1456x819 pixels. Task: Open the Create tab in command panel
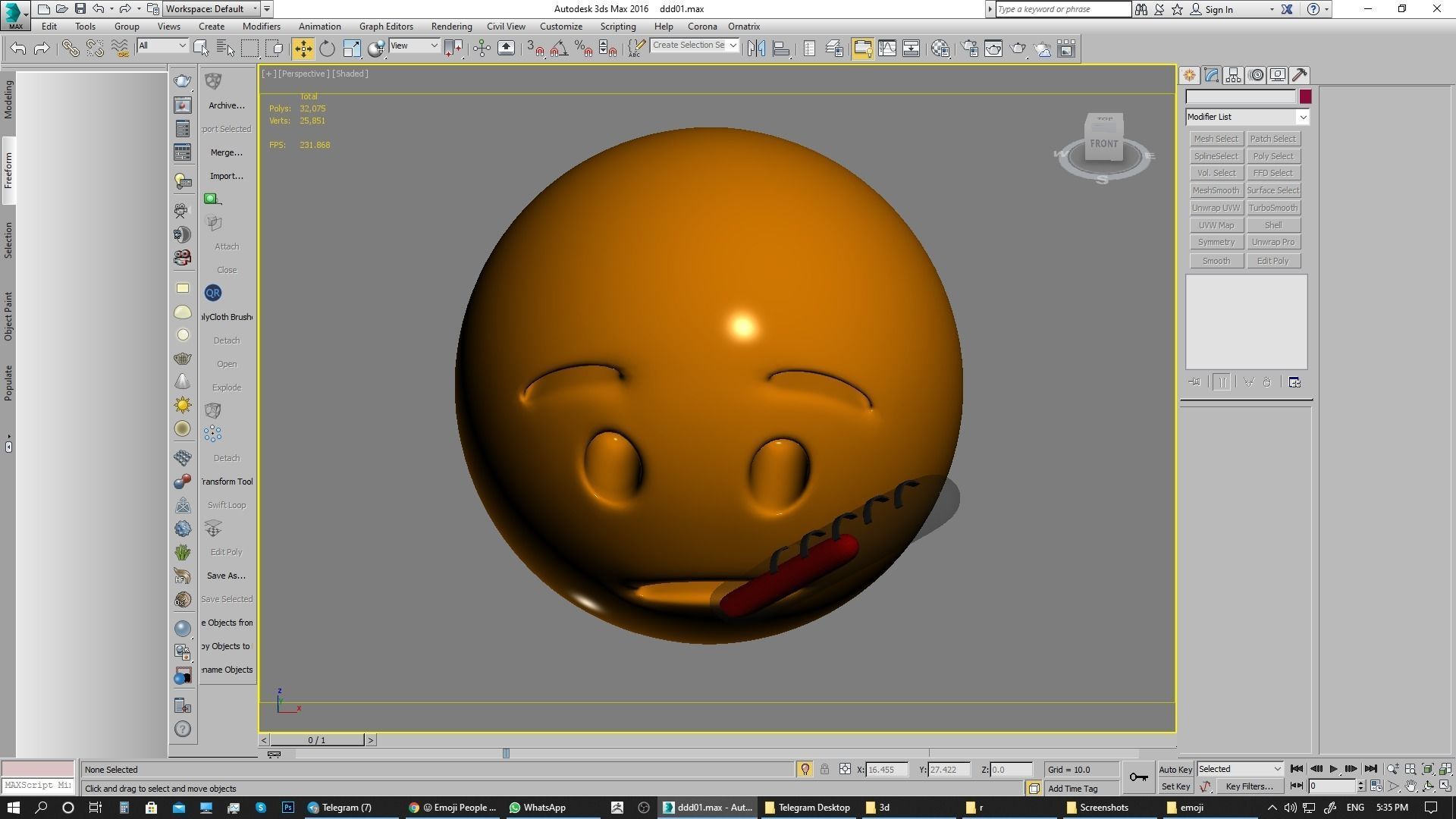pyautogui.click(x=1189, y=75)
